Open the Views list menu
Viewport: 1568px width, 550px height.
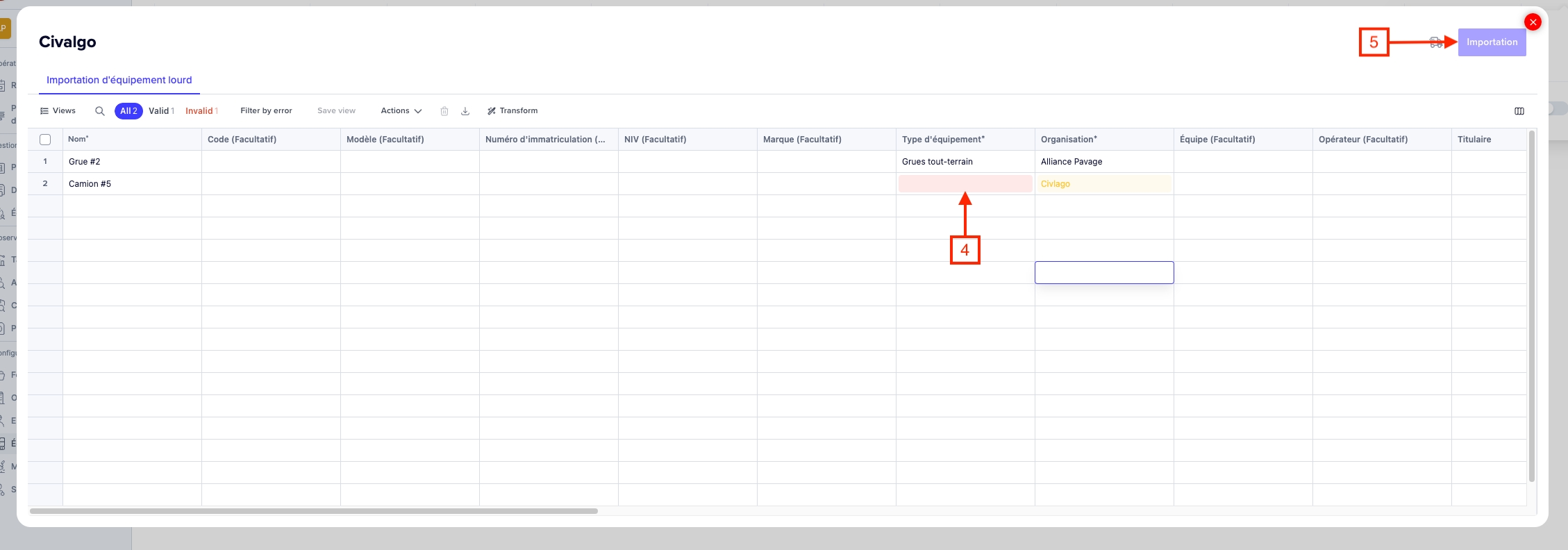[58, 111]
